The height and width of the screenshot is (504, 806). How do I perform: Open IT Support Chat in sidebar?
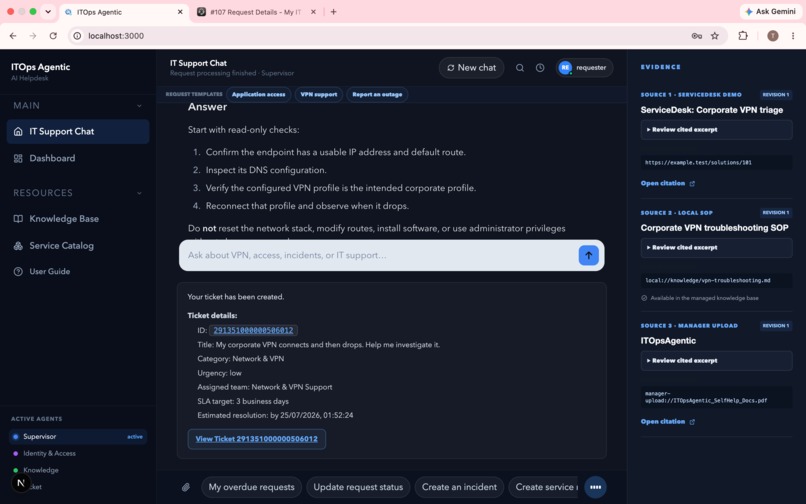point(78,132)
